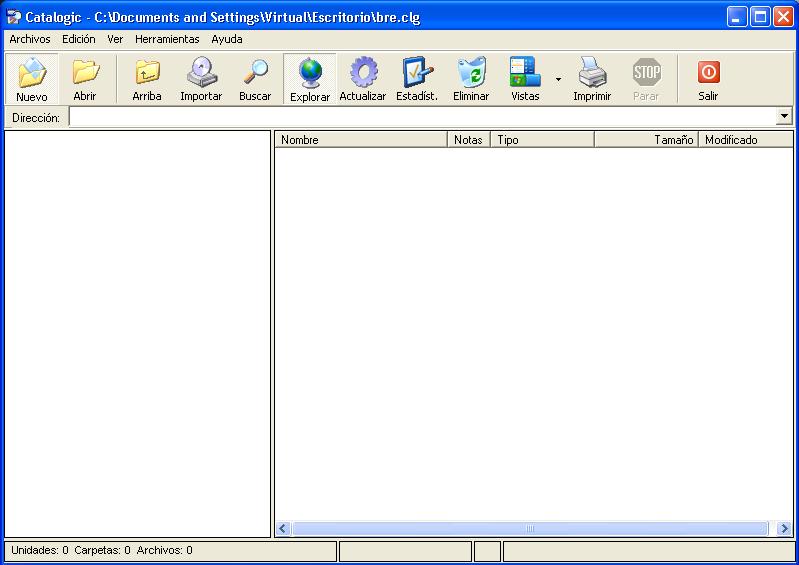Exit the program with Salir

pos(708,79)
